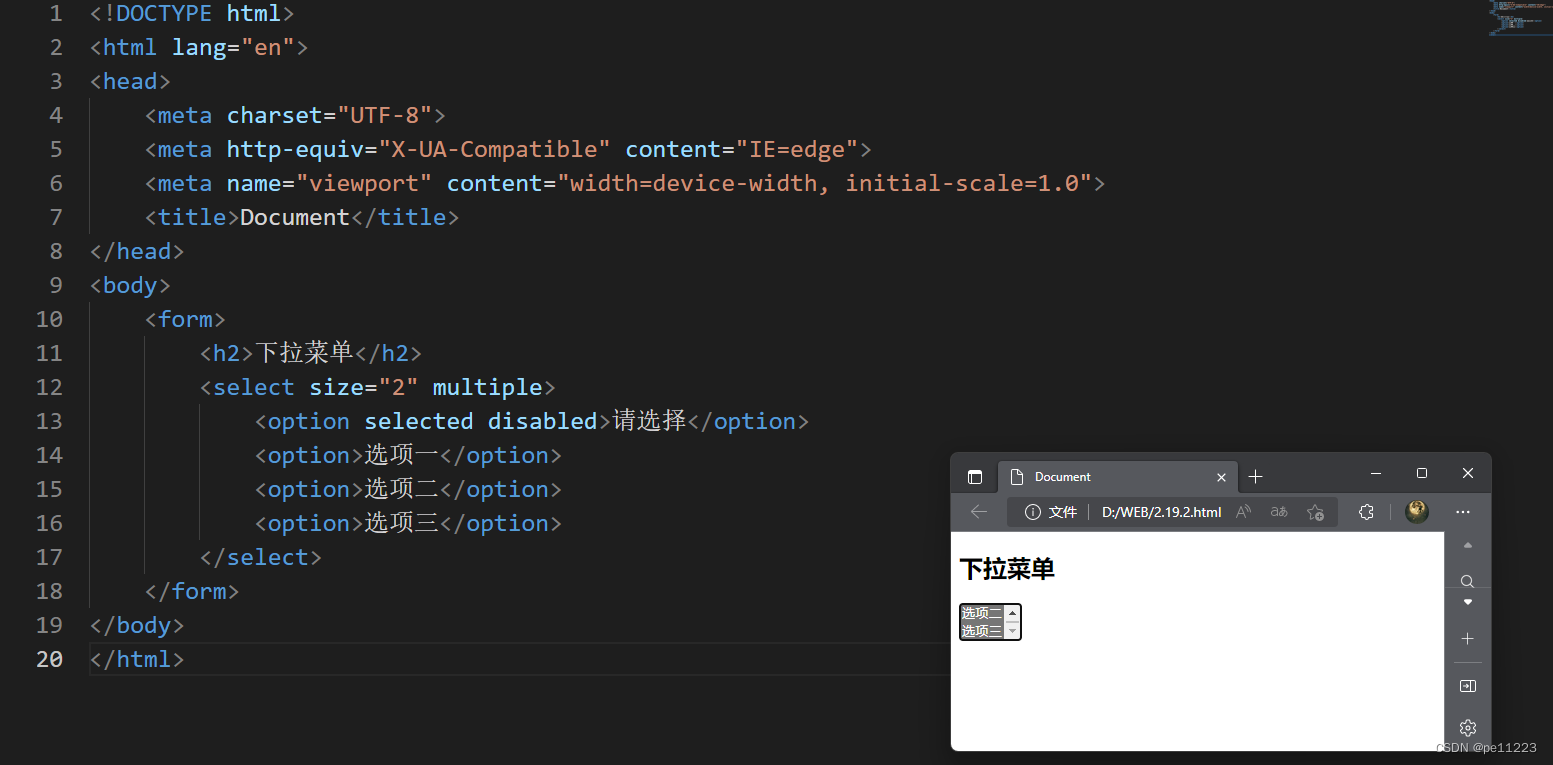This screenshot has width=1553, height=765.
Task: Open the Edge sidebar search icon
Action: pyautogui.click(x=1468, y=581)
